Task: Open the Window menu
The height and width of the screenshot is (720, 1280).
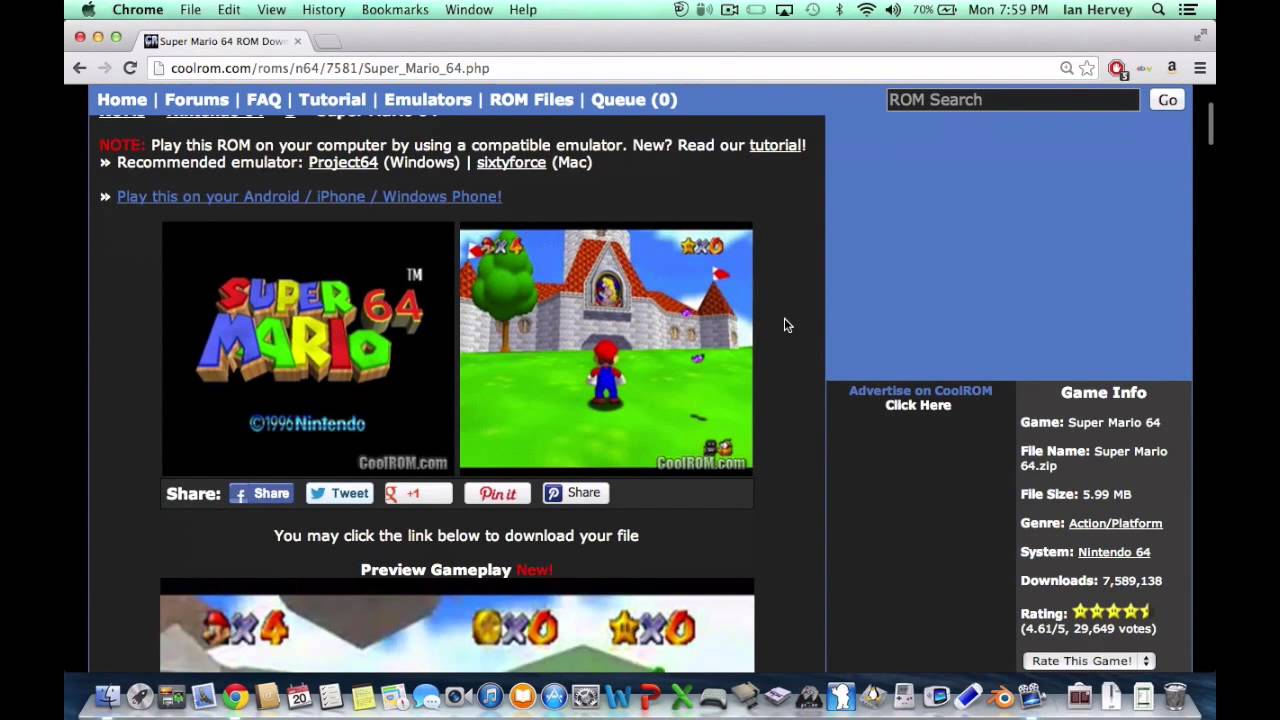Action: tap(468, 10)
